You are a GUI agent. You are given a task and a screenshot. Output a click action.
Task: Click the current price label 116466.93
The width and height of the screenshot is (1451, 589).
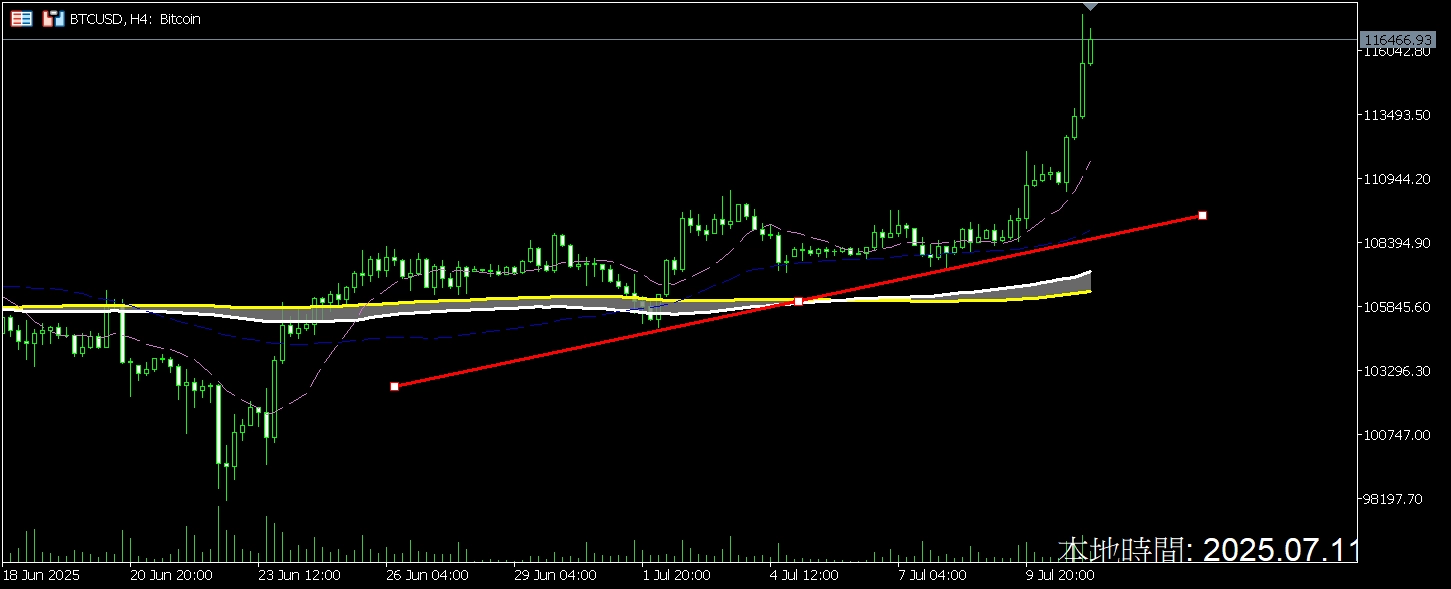point(1398,40)
